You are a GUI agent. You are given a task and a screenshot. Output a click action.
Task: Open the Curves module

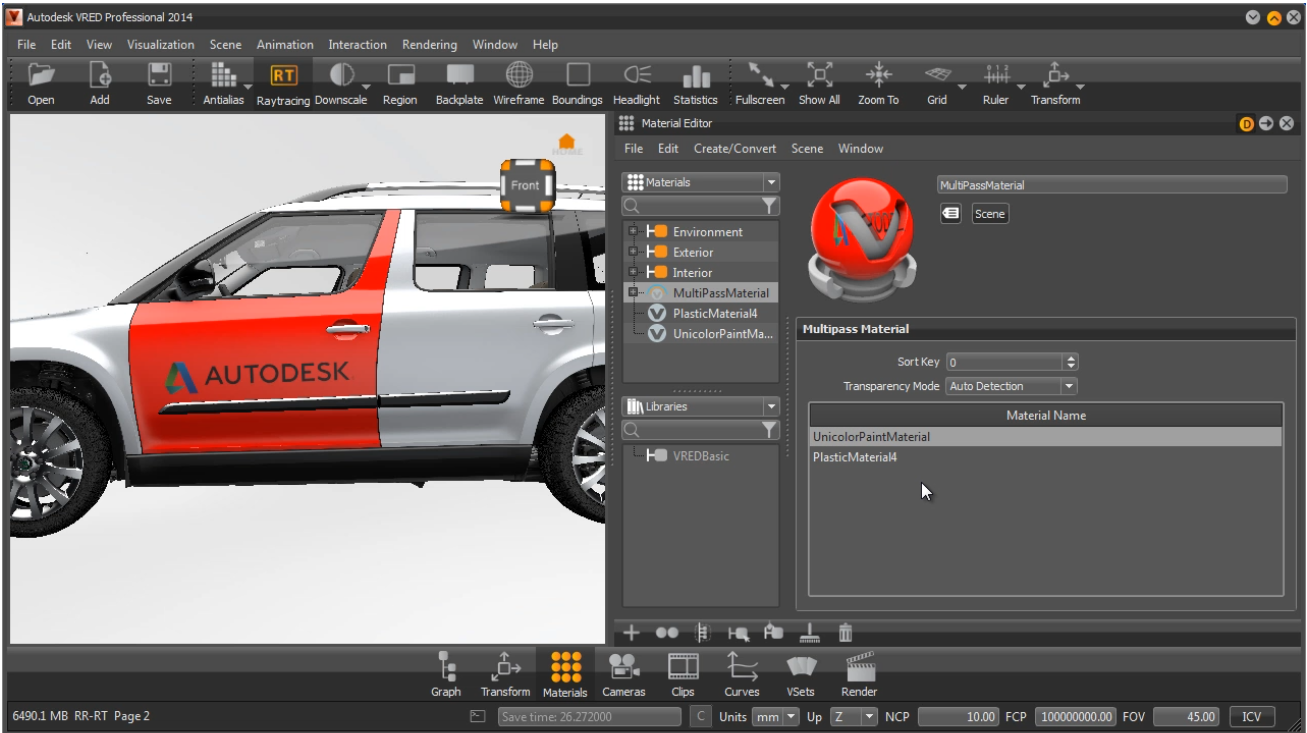(x=742, y=675)
